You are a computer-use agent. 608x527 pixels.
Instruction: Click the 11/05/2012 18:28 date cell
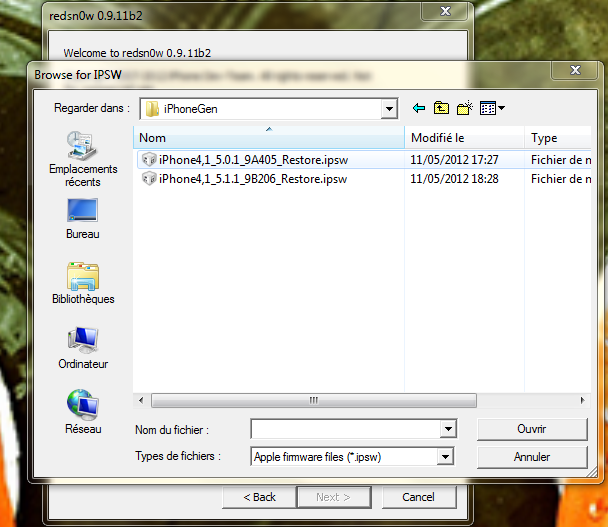(454, 179)
